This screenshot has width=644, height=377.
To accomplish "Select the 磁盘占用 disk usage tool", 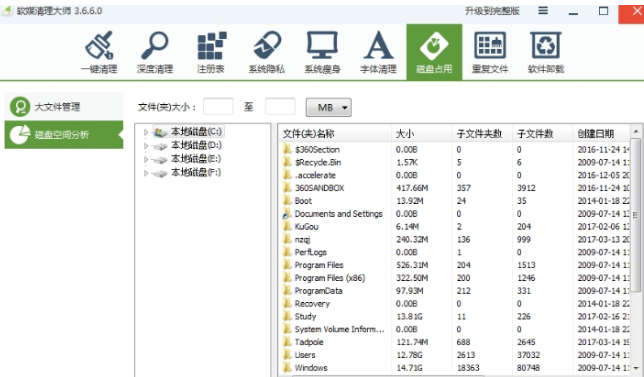I will [x=434, y=52].
